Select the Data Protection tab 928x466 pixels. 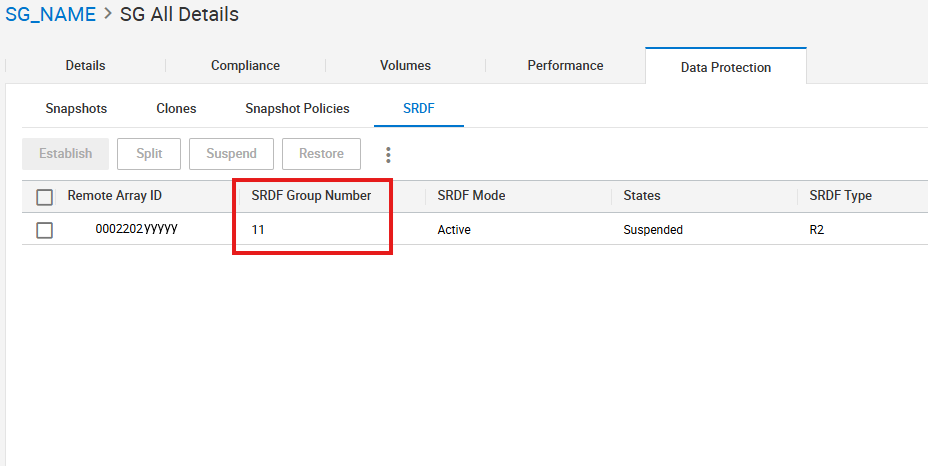point(725,68)
